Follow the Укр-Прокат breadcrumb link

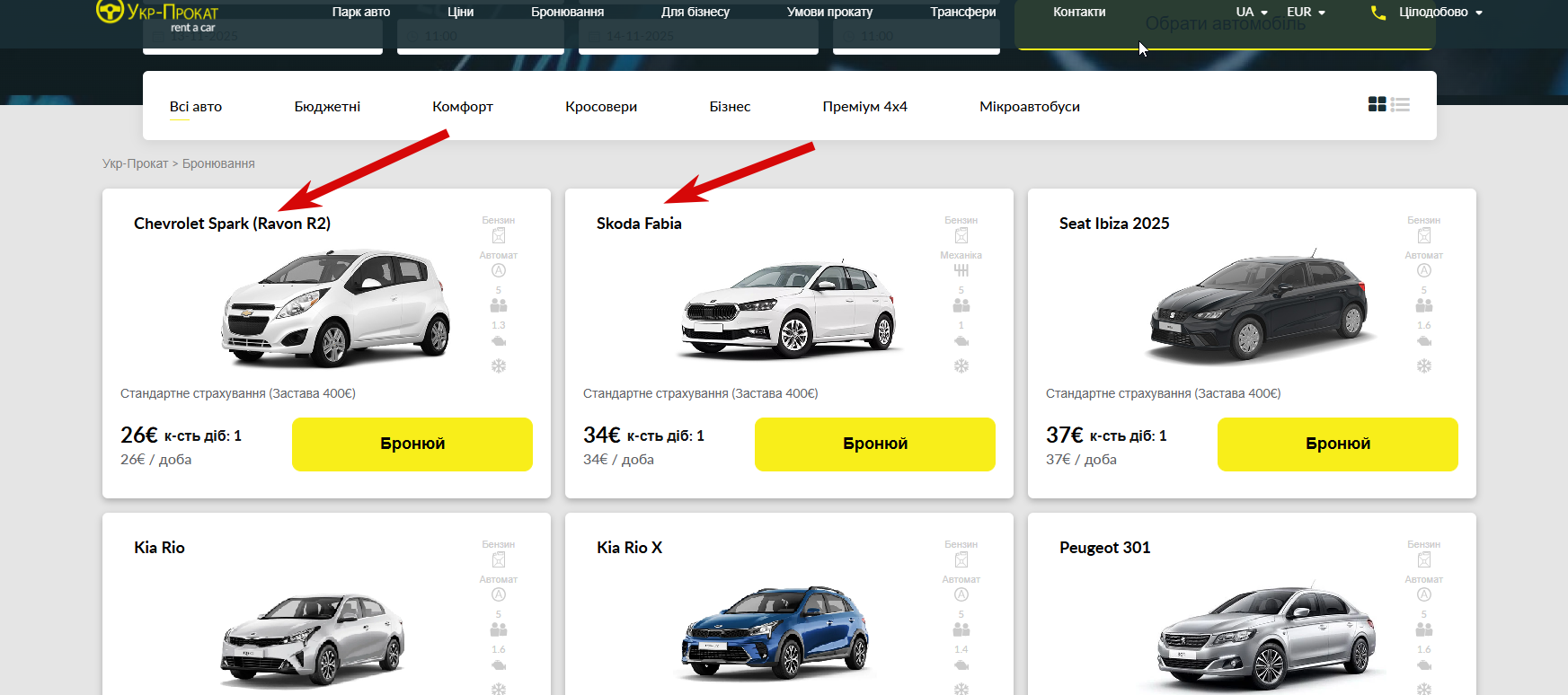[x=136, y=163]
